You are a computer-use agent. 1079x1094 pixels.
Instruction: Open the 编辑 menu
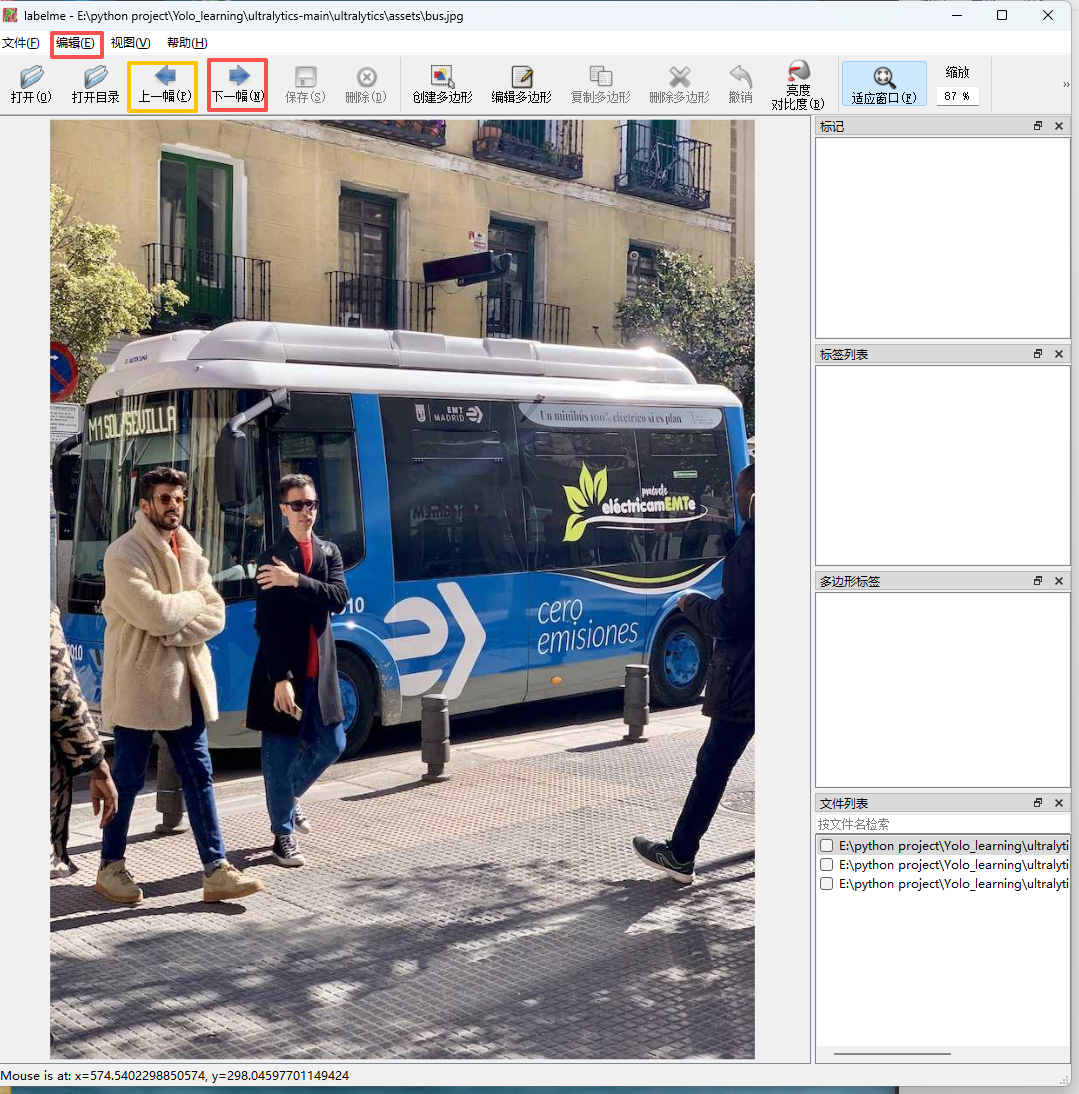tap(75, 43)
